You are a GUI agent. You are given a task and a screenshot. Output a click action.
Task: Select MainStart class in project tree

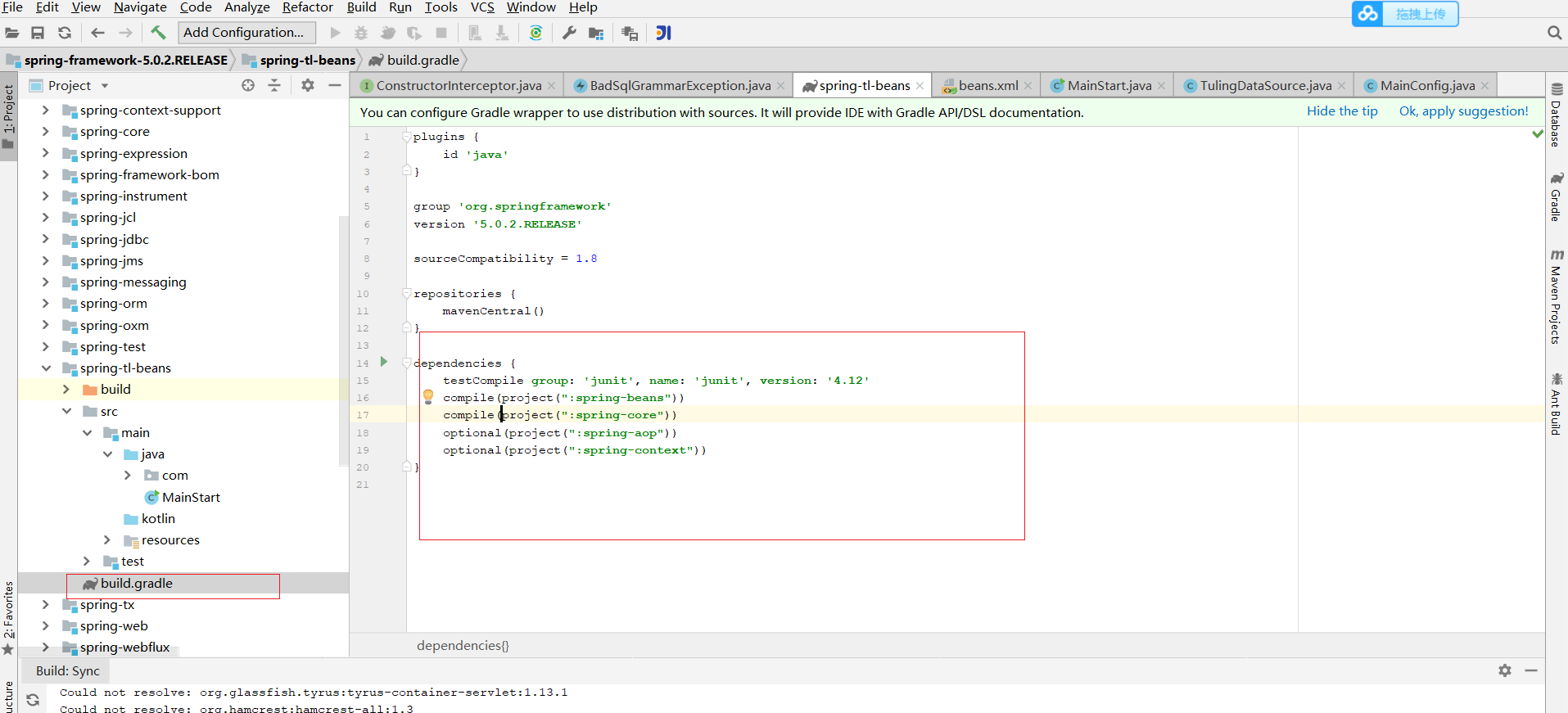(x=191, y=497)
